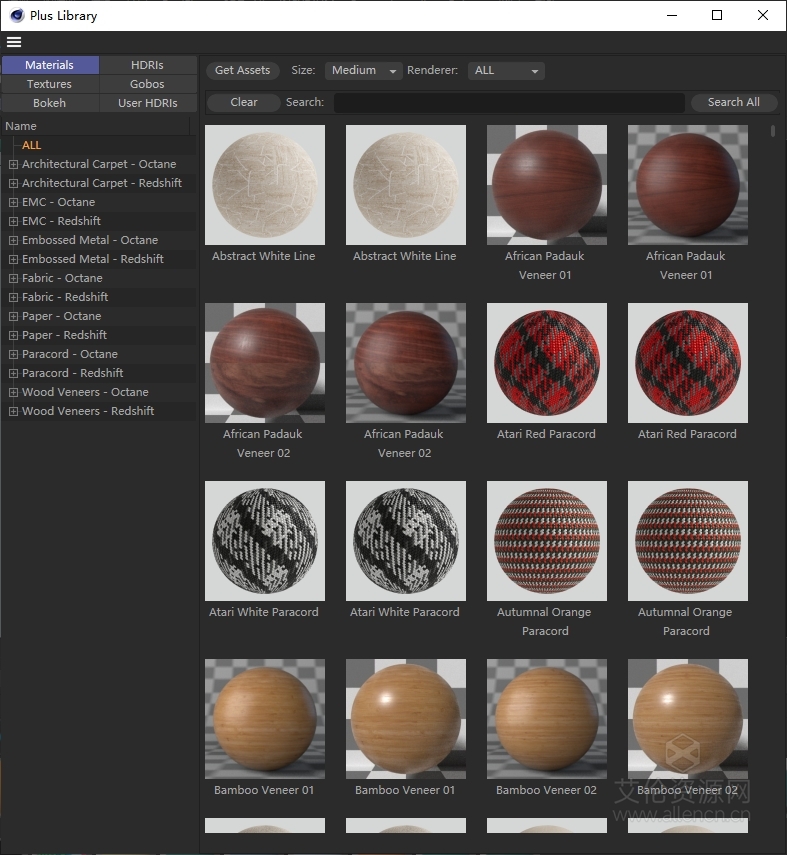The height and width of the screenshot is (855, 787).
Task: Select the second Abstract White Line thumbnail
Action: 406,185
